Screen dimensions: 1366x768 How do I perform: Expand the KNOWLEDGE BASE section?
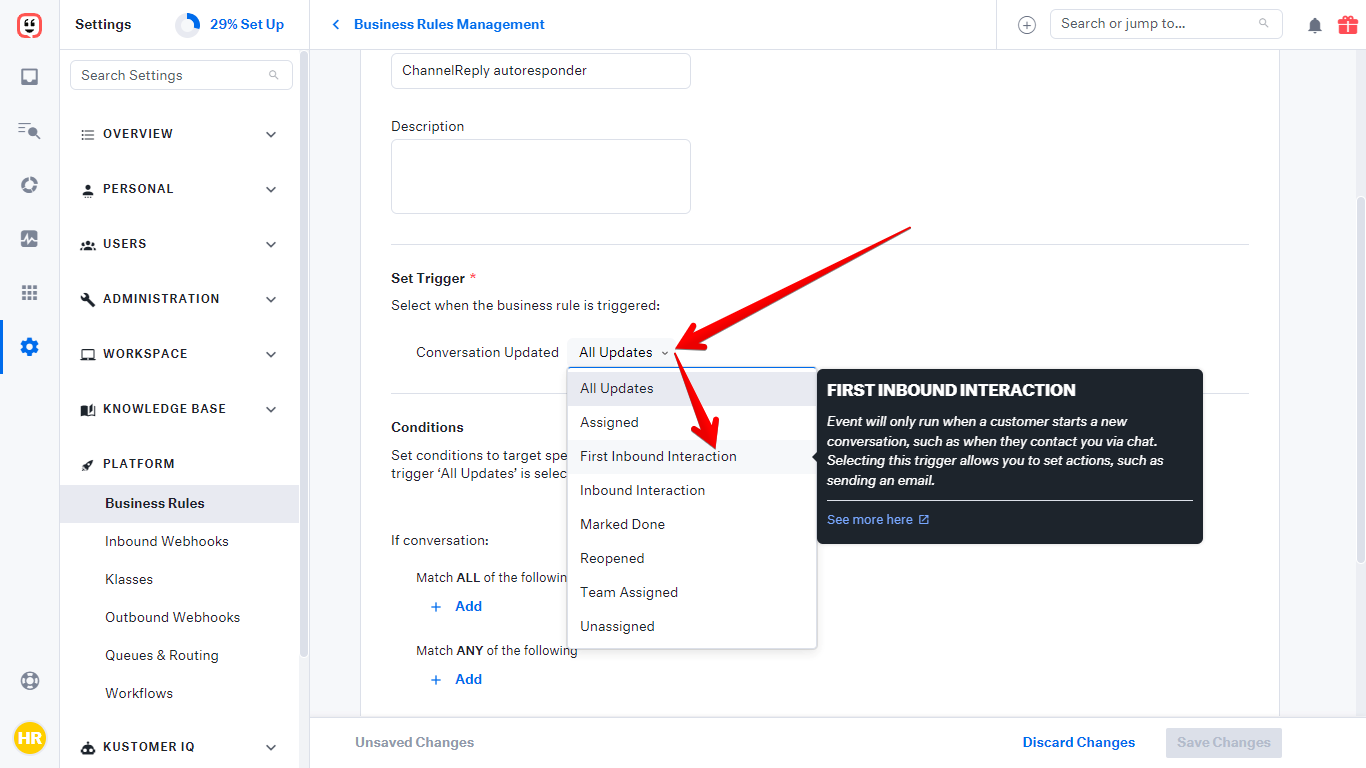(x=179, y=409)
